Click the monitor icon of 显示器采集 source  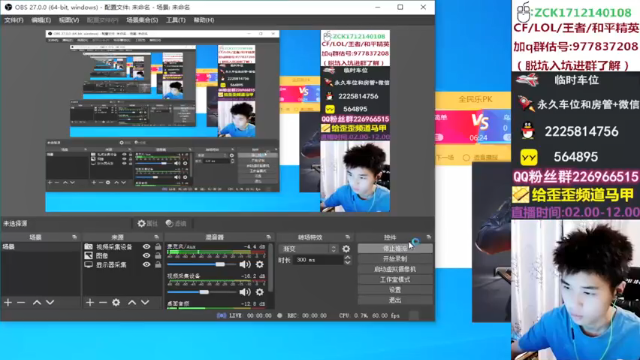point(89,264)
